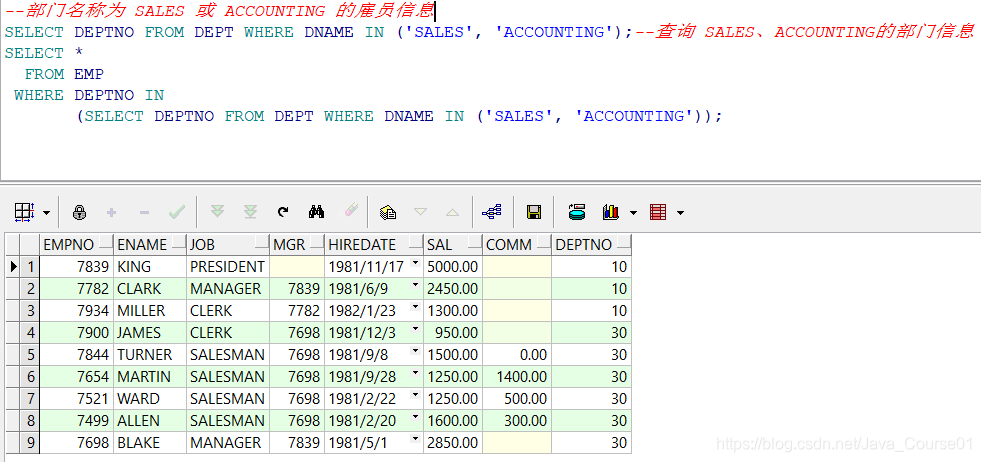Click the delete record minus icon
The width and height of the screenshot is (981, 462).
(x=144, y=213)
